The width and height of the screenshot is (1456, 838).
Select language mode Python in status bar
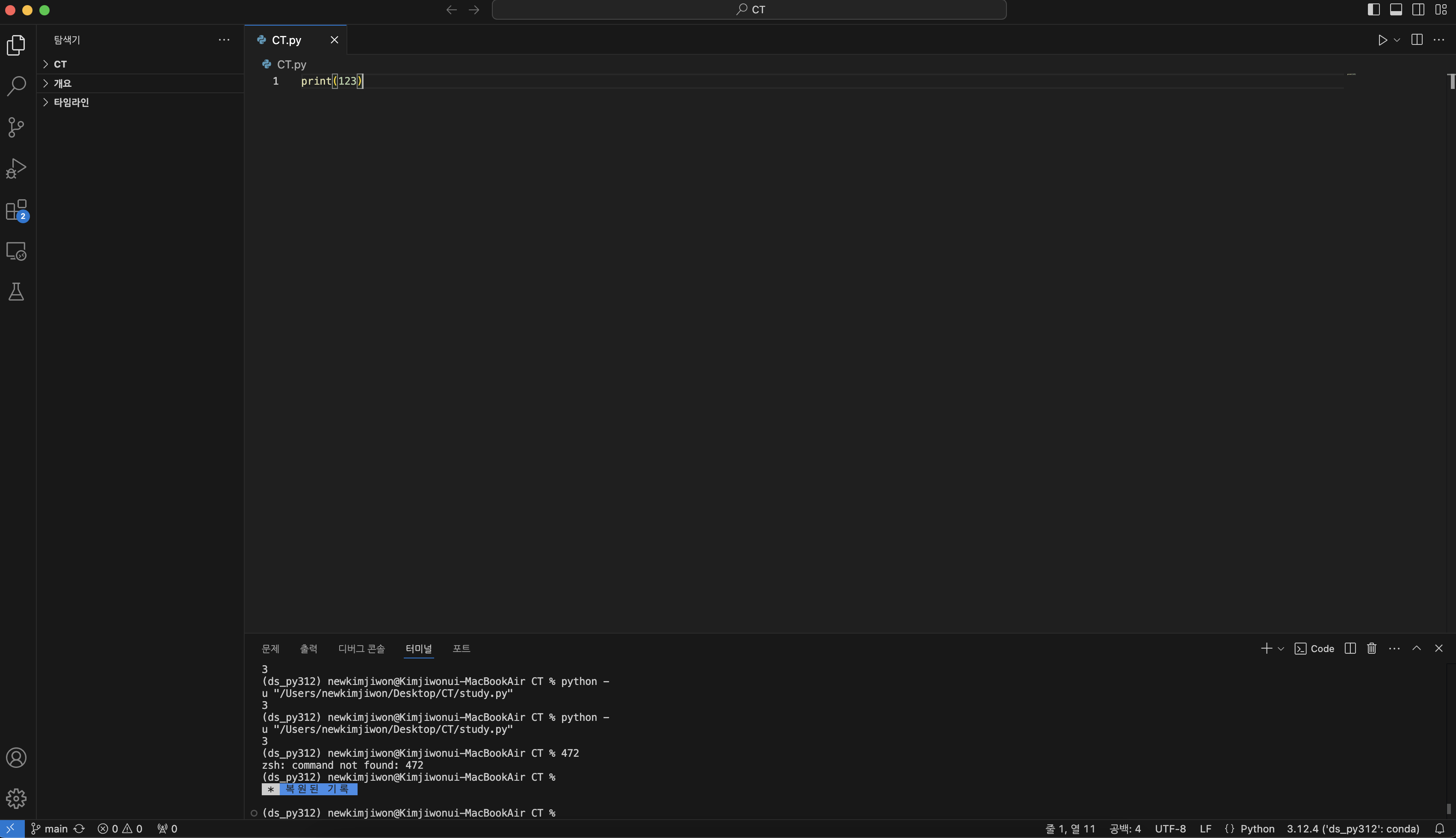click(x=1258, y=829)
